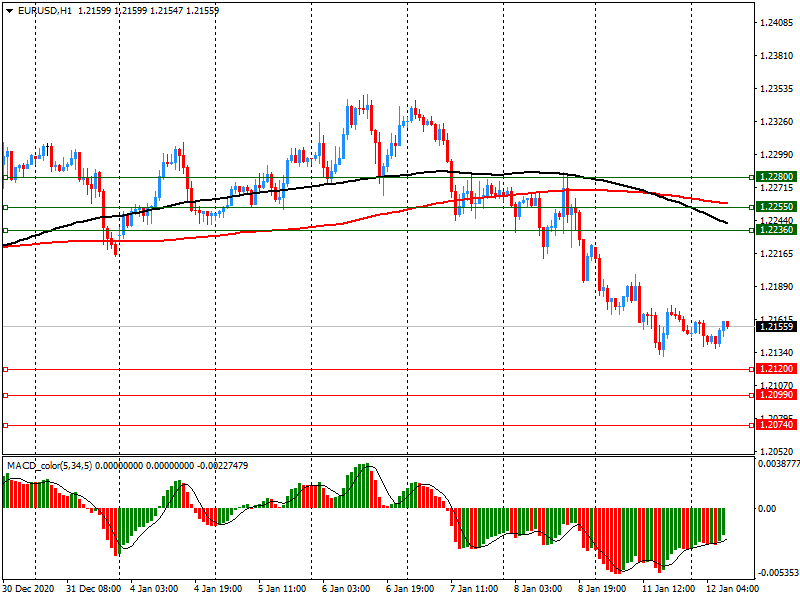This screenshot has width=800, height=600.
Task: Click the 12 Jan 04:00 time label
Action: 729,589
